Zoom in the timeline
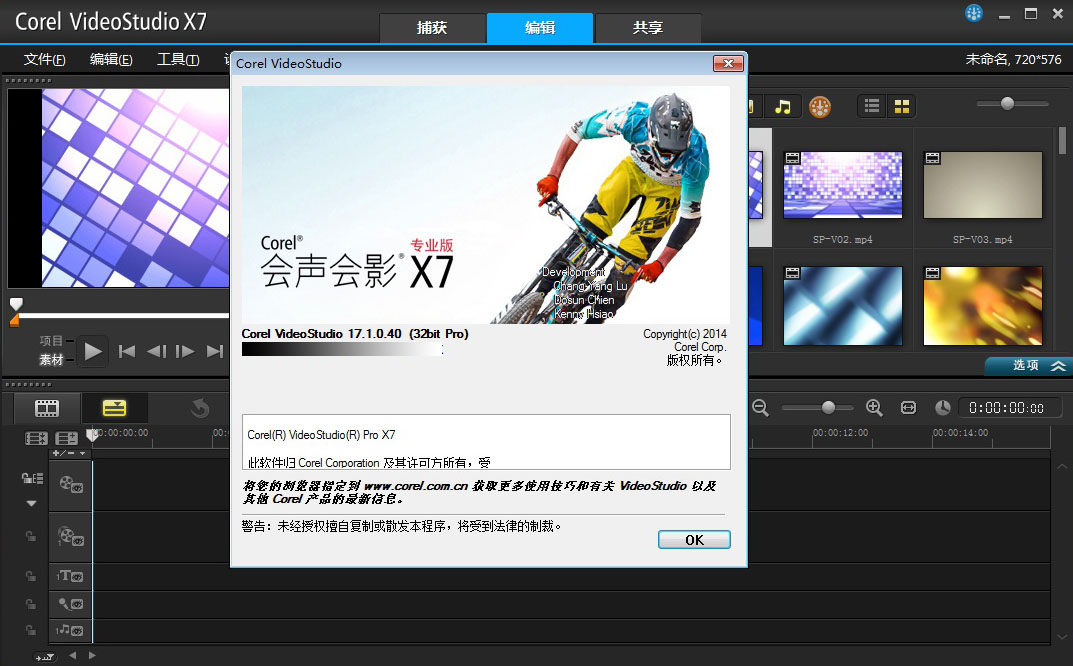This screenshot has height=666, width=1073. (874, 408)
